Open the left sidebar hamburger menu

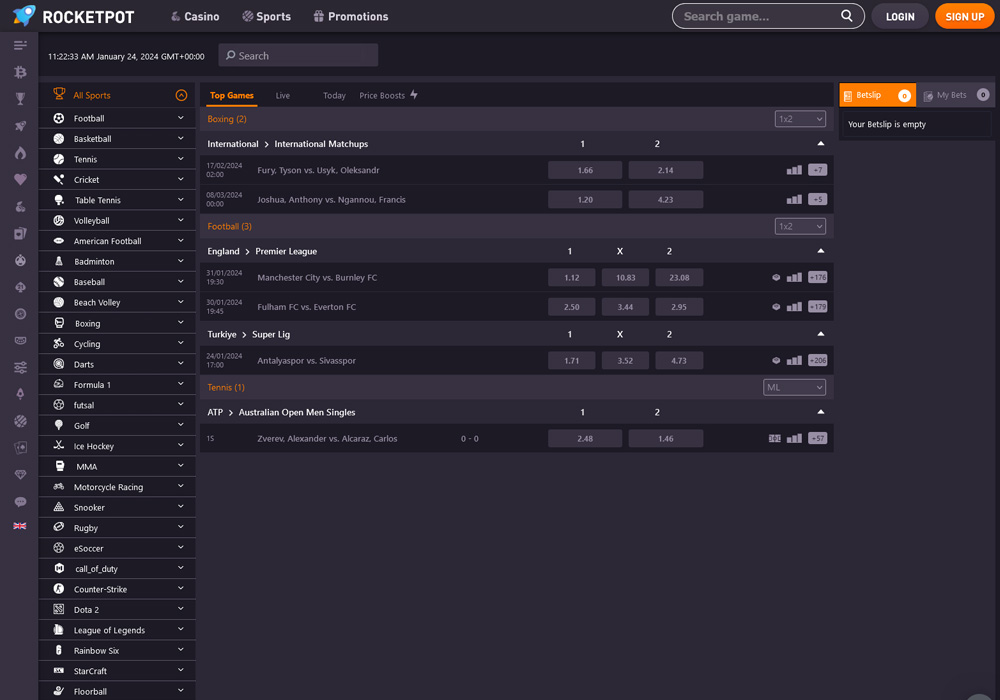click(20, 45)
